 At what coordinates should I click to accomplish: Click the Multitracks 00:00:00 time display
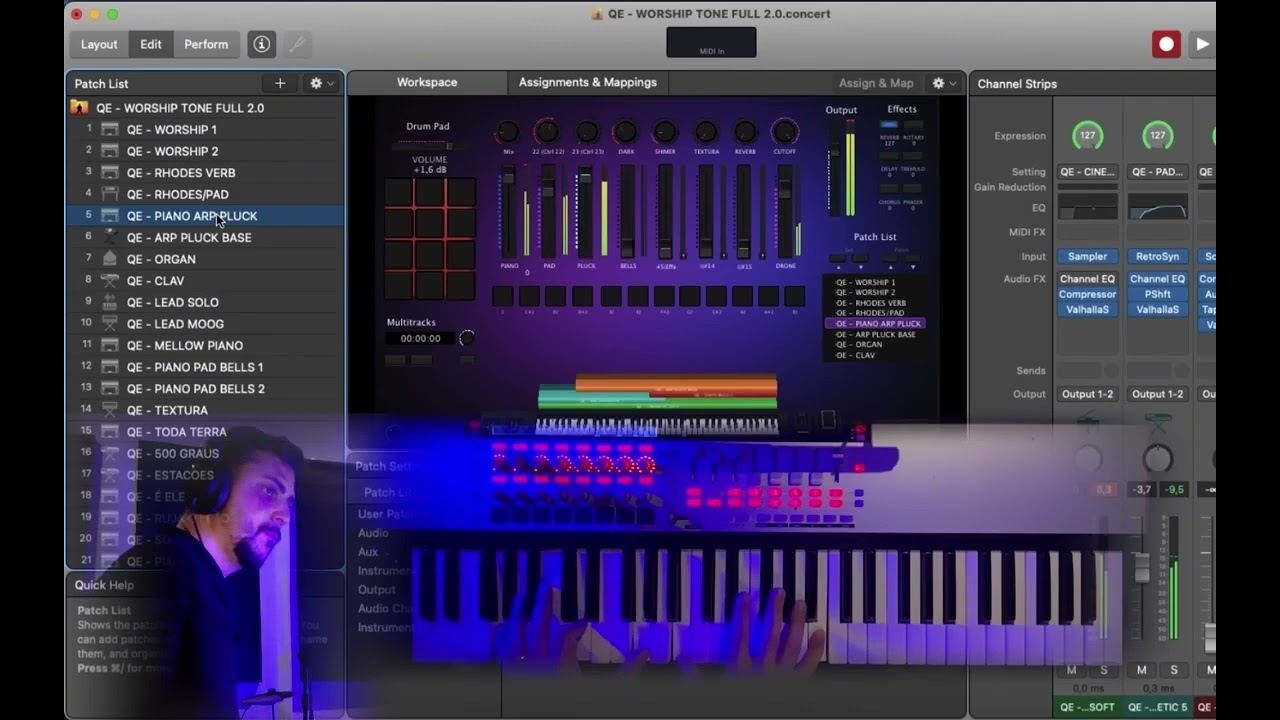coord(420,338)
